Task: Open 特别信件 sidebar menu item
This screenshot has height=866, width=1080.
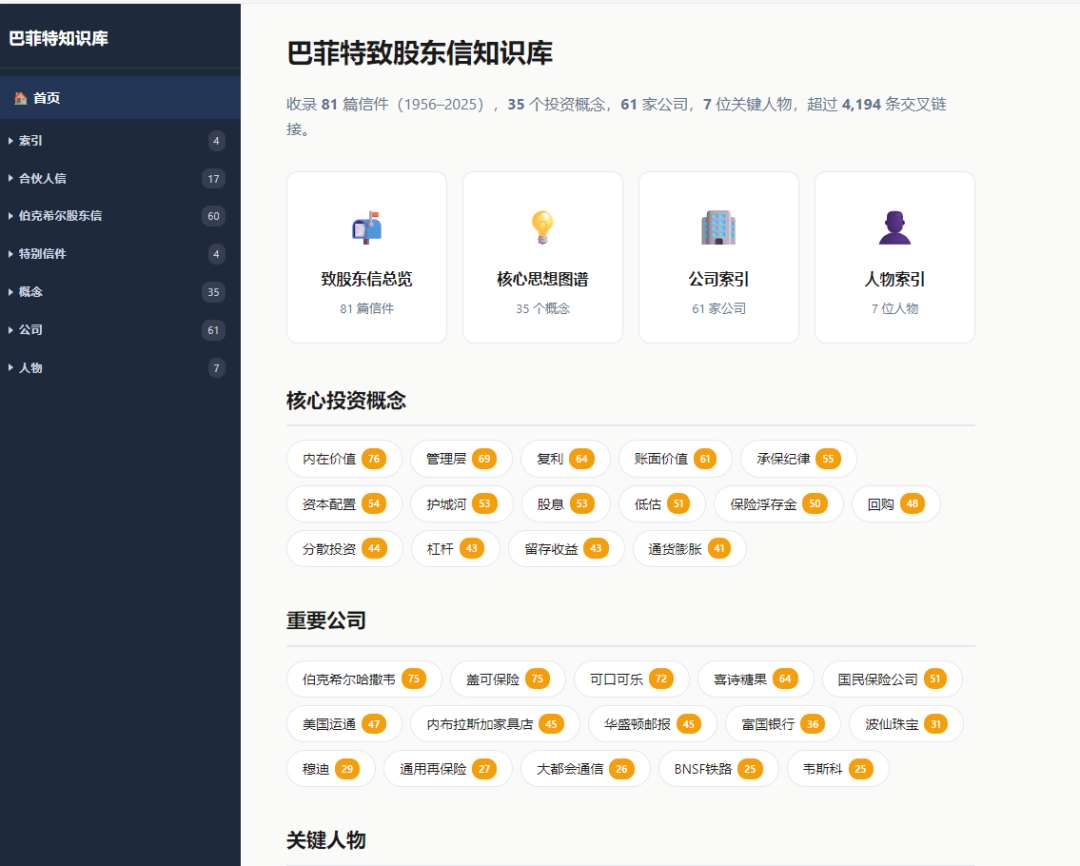Action: (120, 254)
